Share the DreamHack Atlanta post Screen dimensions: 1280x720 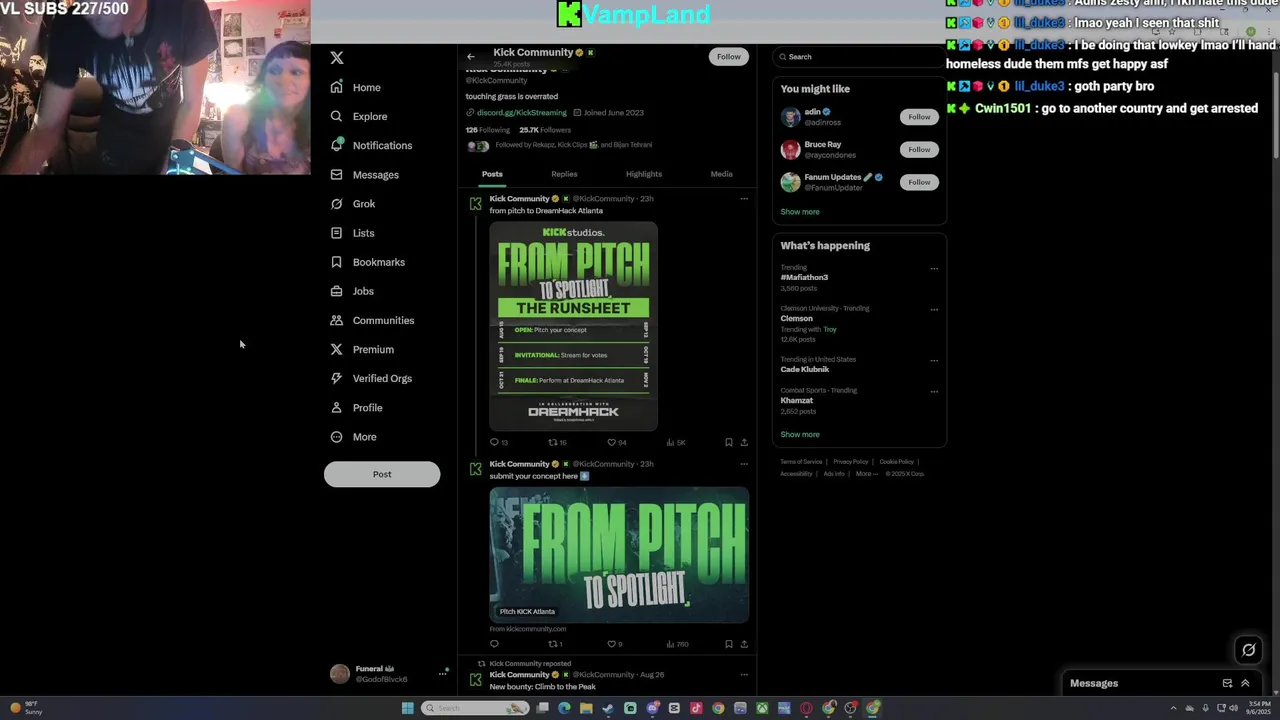pyautogui.click(x=744, y=442)
